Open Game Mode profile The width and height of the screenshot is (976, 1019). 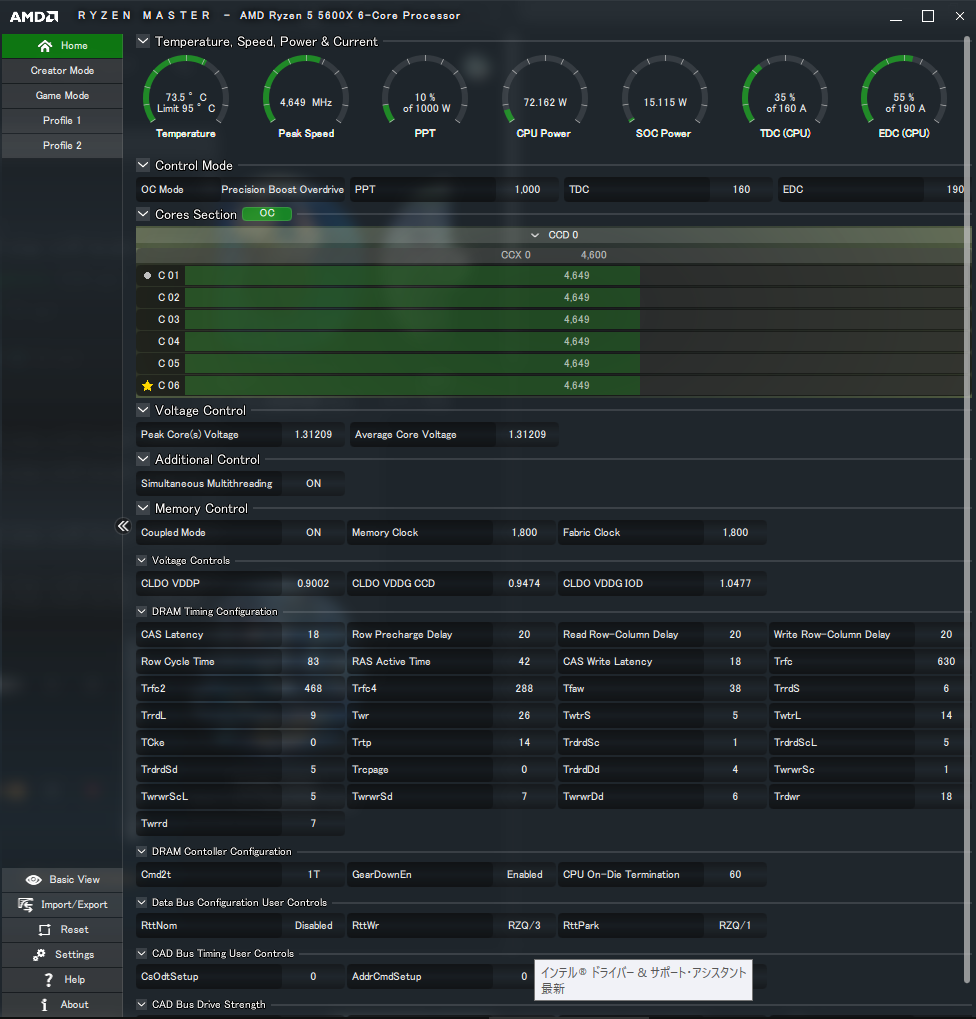click(62, 96)
